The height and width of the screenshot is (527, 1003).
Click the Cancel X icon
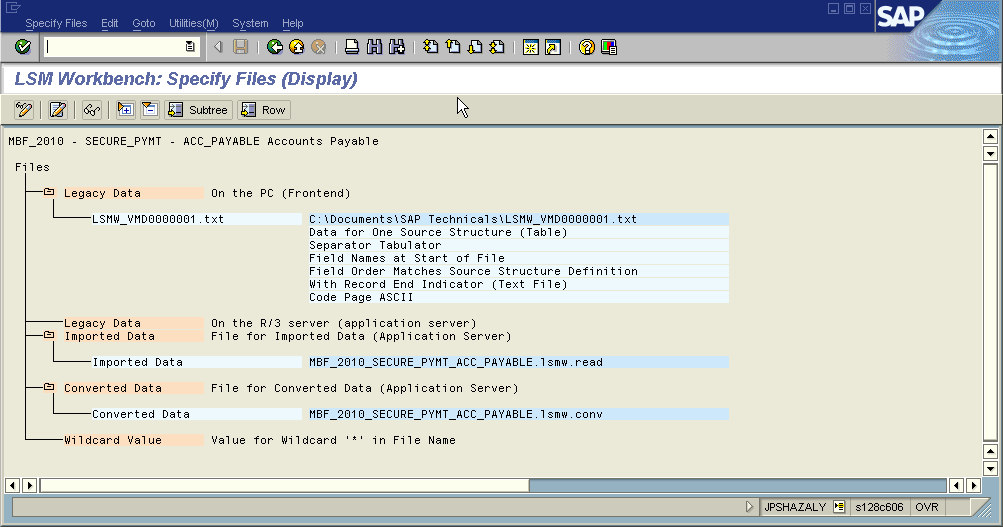(319, 47)
